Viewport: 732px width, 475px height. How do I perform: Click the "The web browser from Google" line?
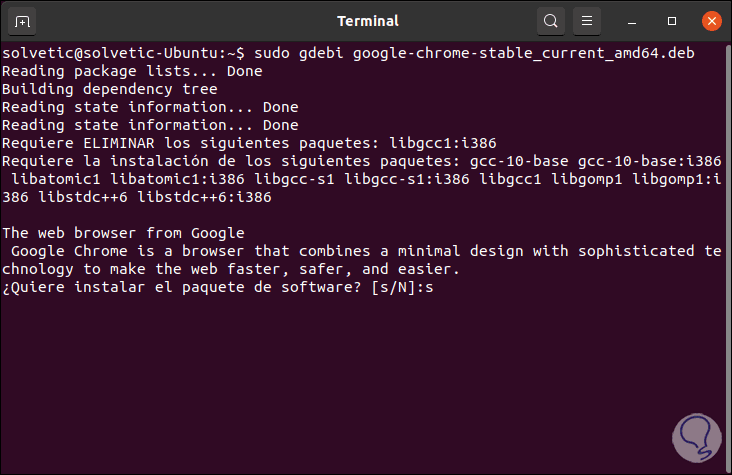point(123,233)
